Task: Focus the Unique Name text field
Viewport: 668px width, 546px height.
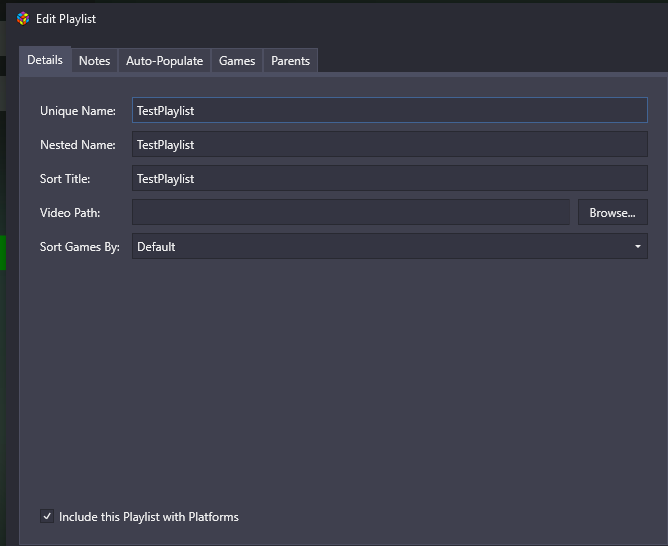Action: coord(390,110)
